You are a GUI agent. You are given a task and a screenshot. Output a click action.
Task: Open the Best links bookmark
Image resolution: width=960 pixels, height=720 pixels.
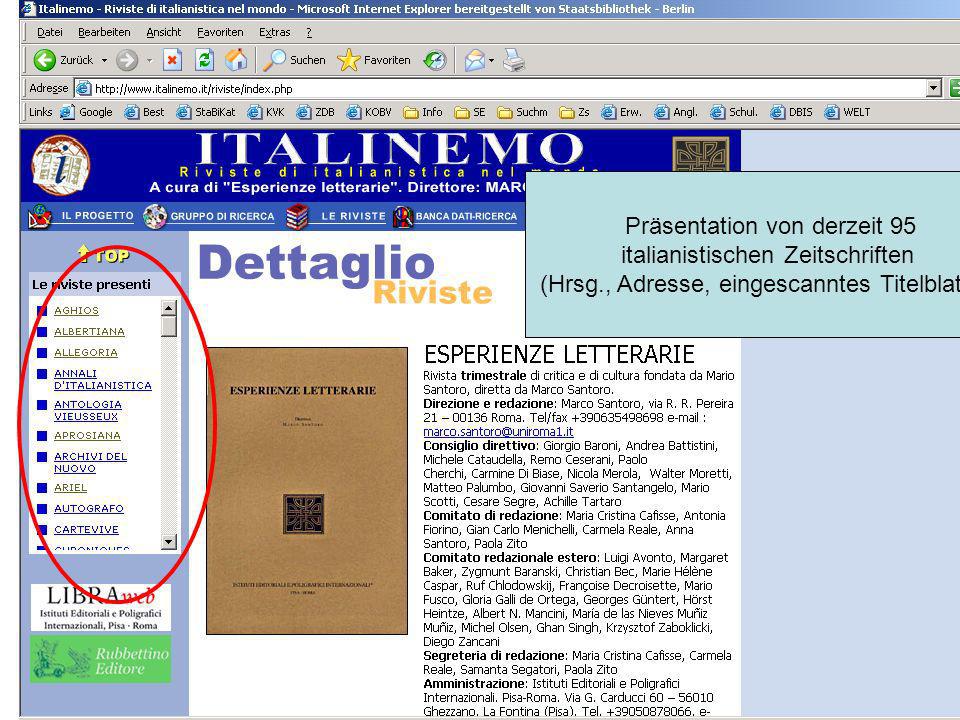[x=144, y=112]
